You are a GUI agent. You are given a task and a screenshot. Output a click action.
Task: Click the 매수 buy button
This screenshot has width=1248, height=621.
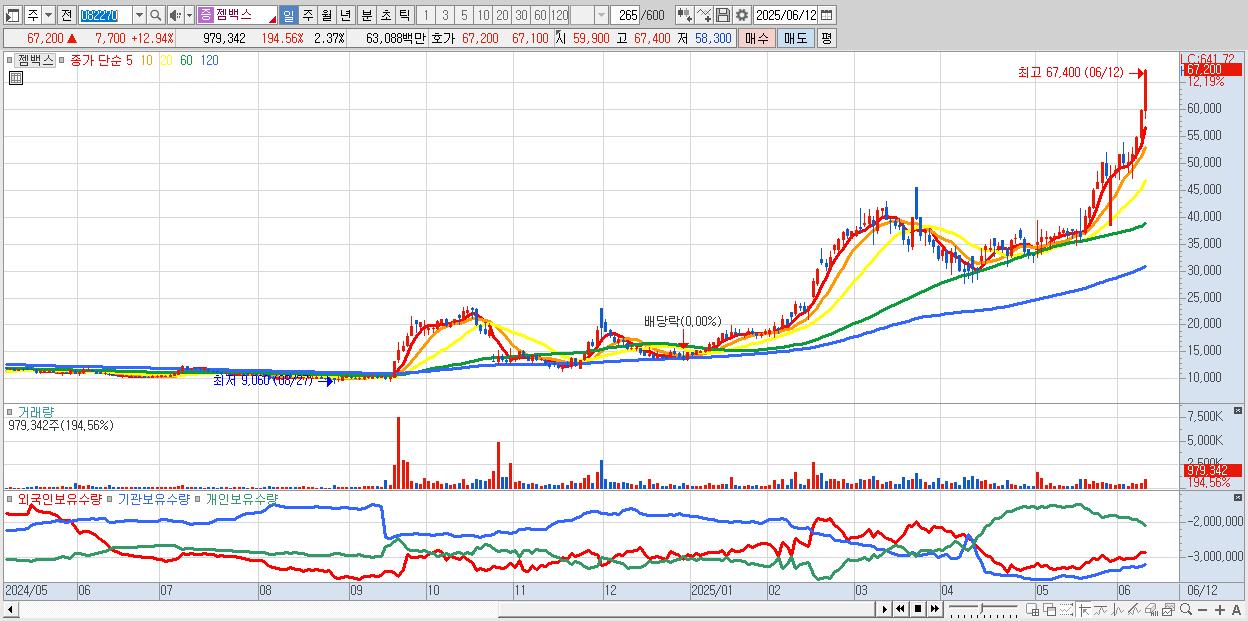click(757, 38)
